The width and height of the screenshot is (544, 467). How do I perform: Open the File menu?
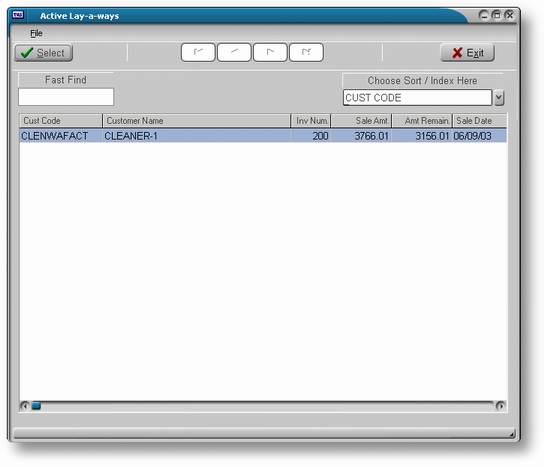36,33
